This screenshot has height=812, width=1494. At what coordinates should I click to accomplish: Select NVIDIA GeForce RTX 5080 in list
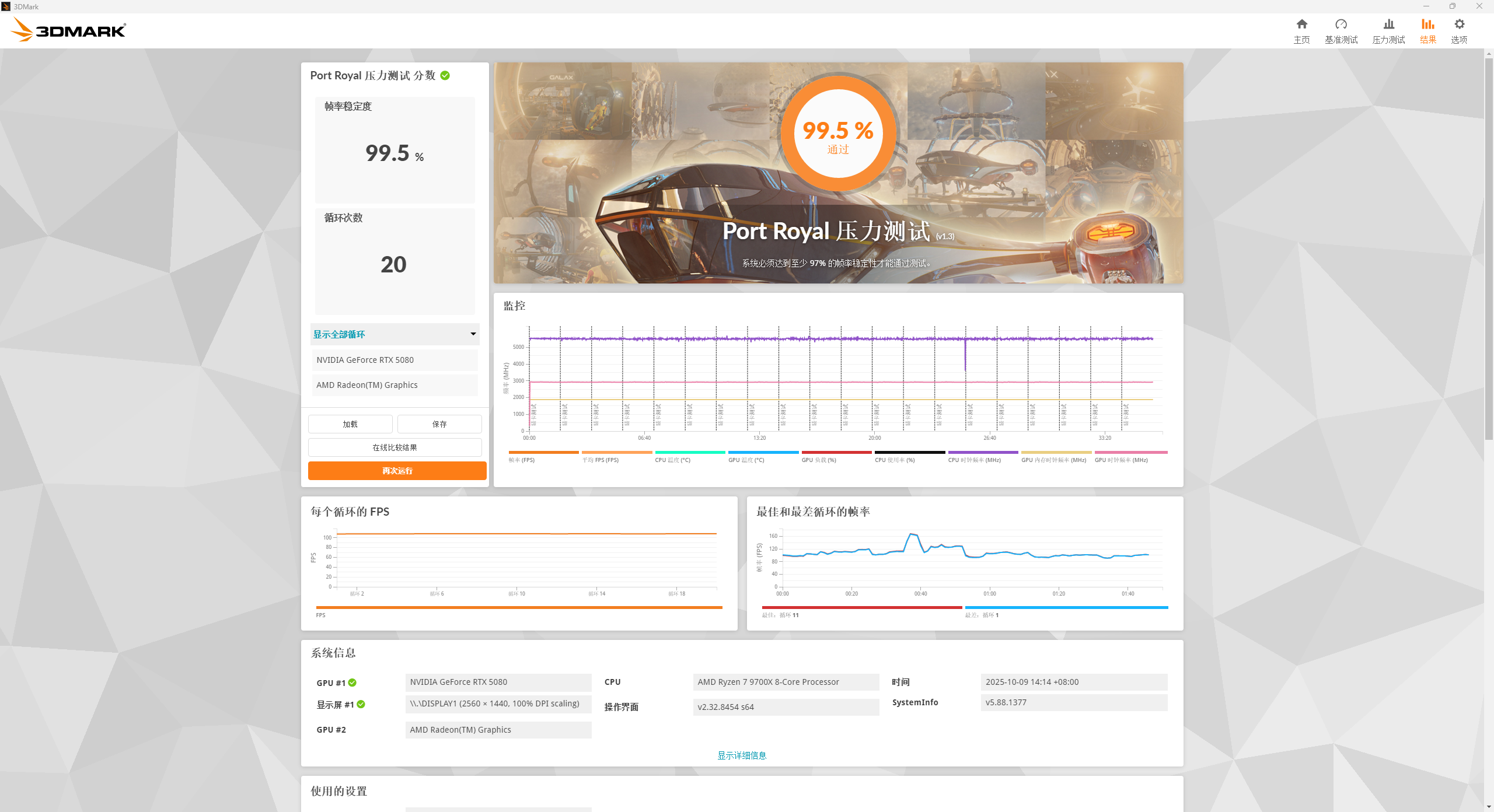point(395,360)
